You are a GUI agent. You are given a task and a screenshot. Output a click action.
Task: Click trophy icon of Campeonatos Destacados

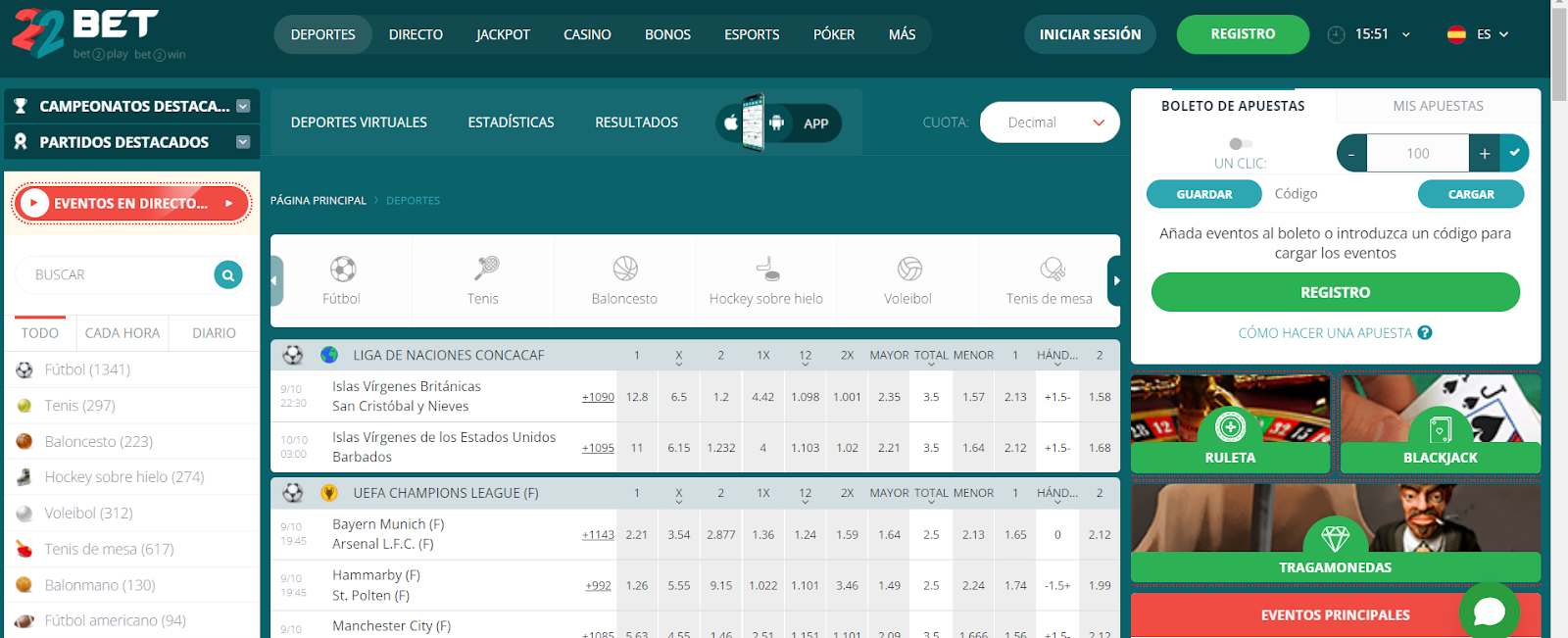[x=21, y=106]
